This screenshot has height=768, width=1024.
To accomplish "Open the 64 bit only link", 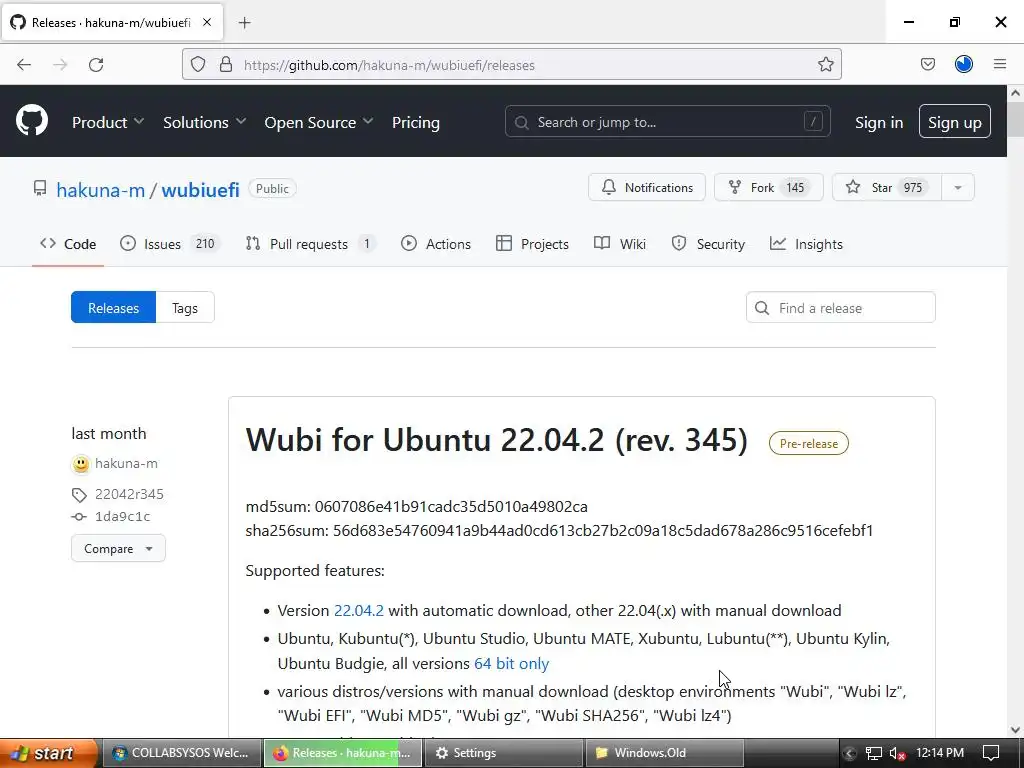I will click(511, 664).
